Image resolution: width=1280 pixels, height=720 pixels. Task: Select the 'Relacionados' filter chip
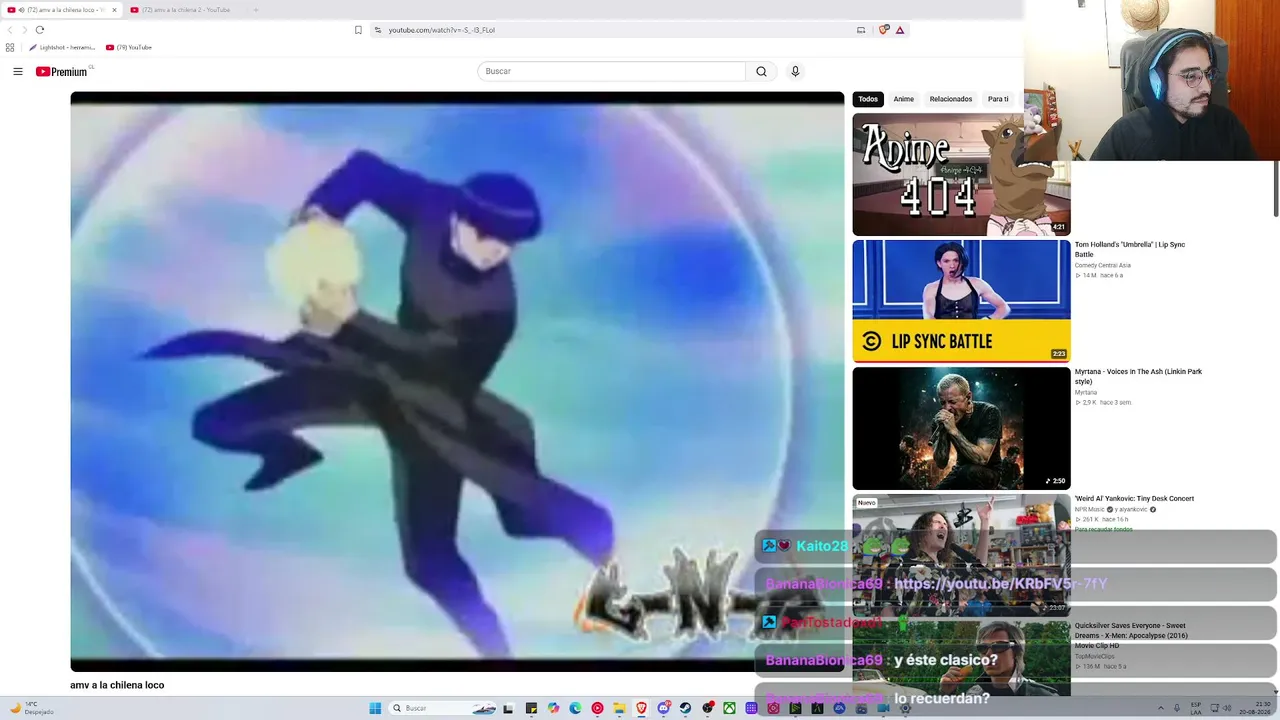pos(951,99)
